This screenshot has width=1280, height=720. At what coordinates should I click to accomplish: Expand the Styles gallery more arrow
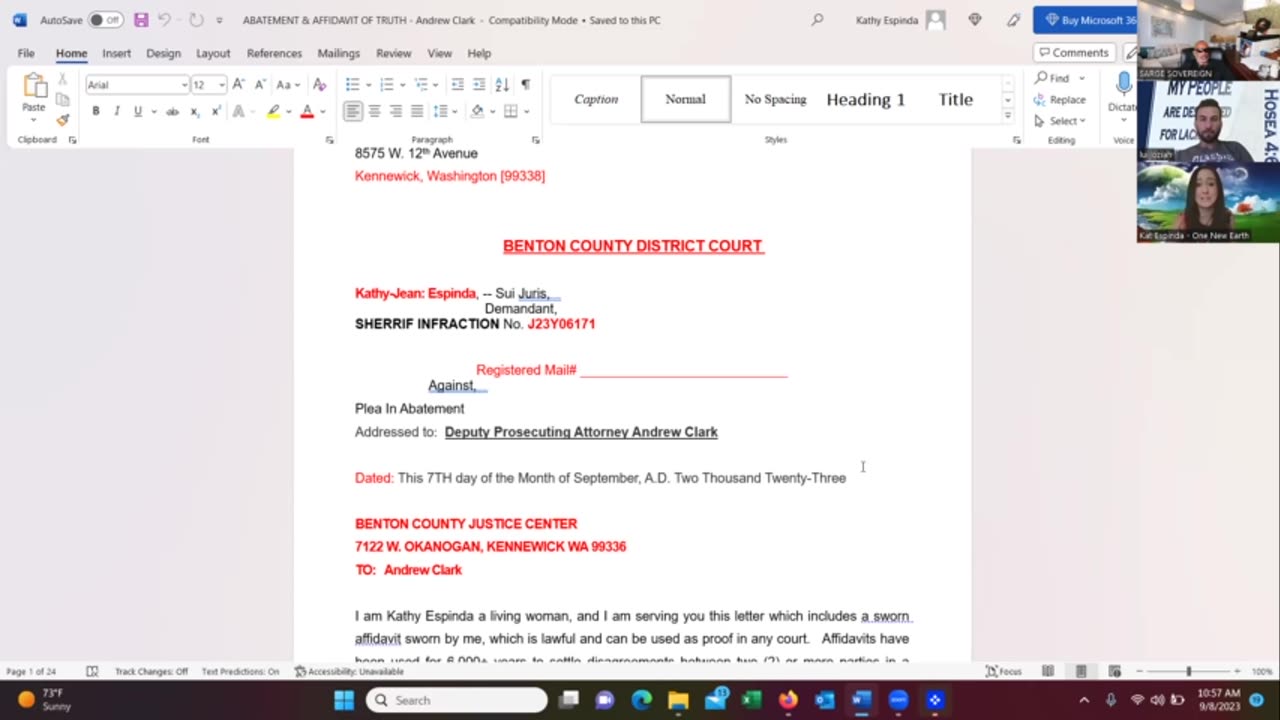pos(1007,116)
